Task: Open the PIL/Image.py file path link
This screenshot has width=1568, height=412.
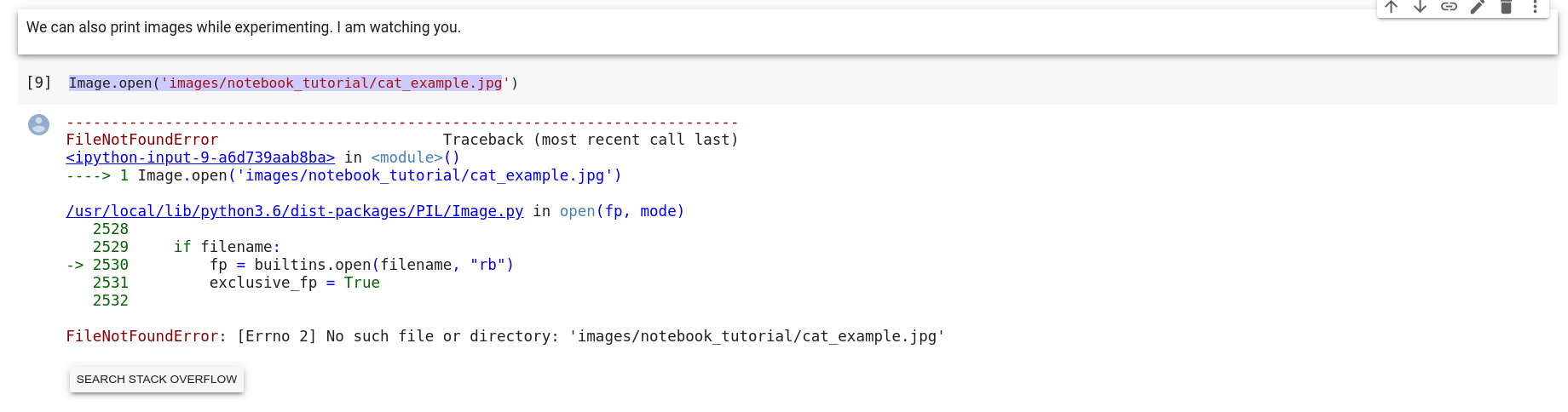Action: point(294,211)
